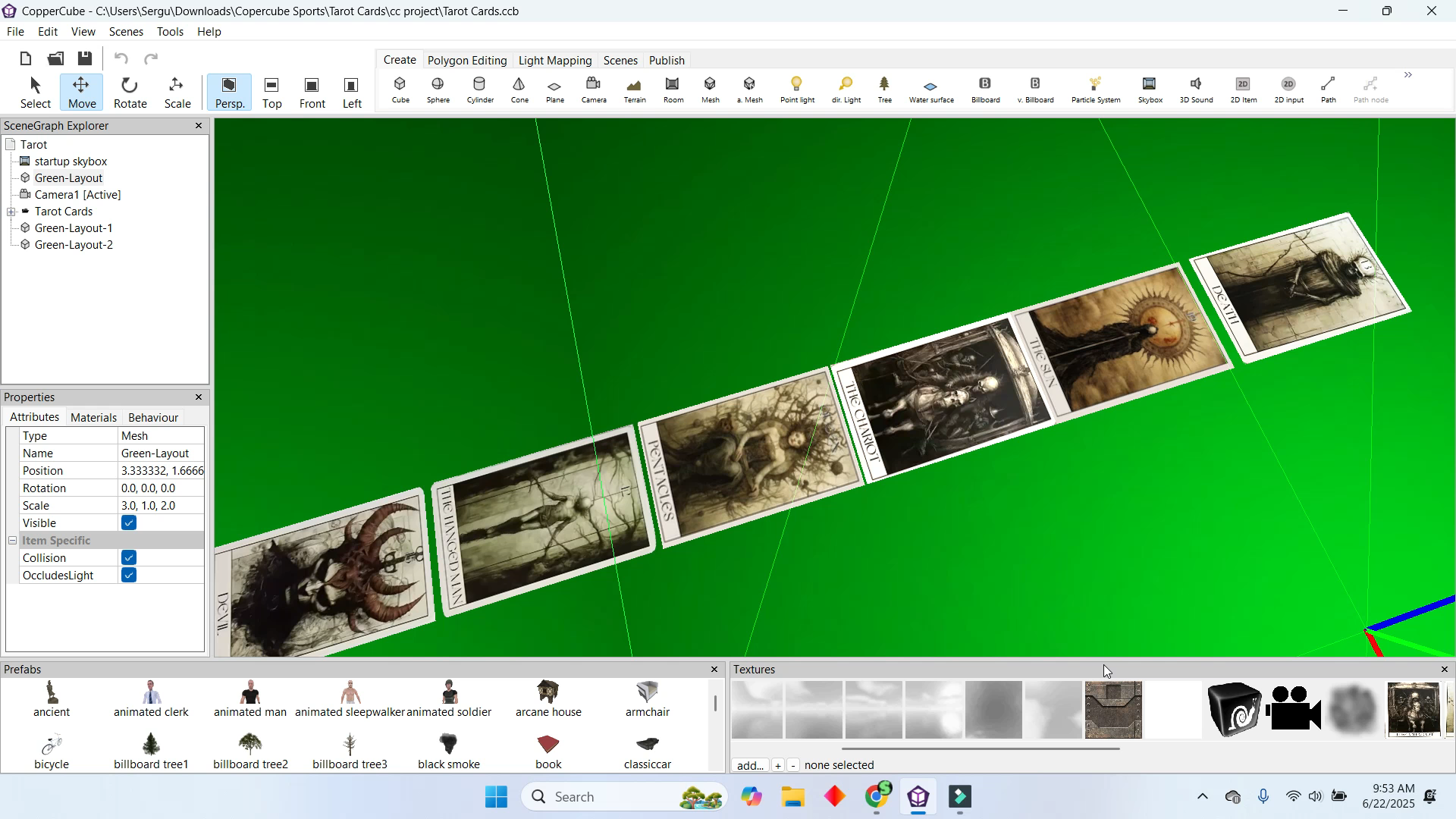
Task: Insert a v. Billboard
Action: click(1035, 90)
